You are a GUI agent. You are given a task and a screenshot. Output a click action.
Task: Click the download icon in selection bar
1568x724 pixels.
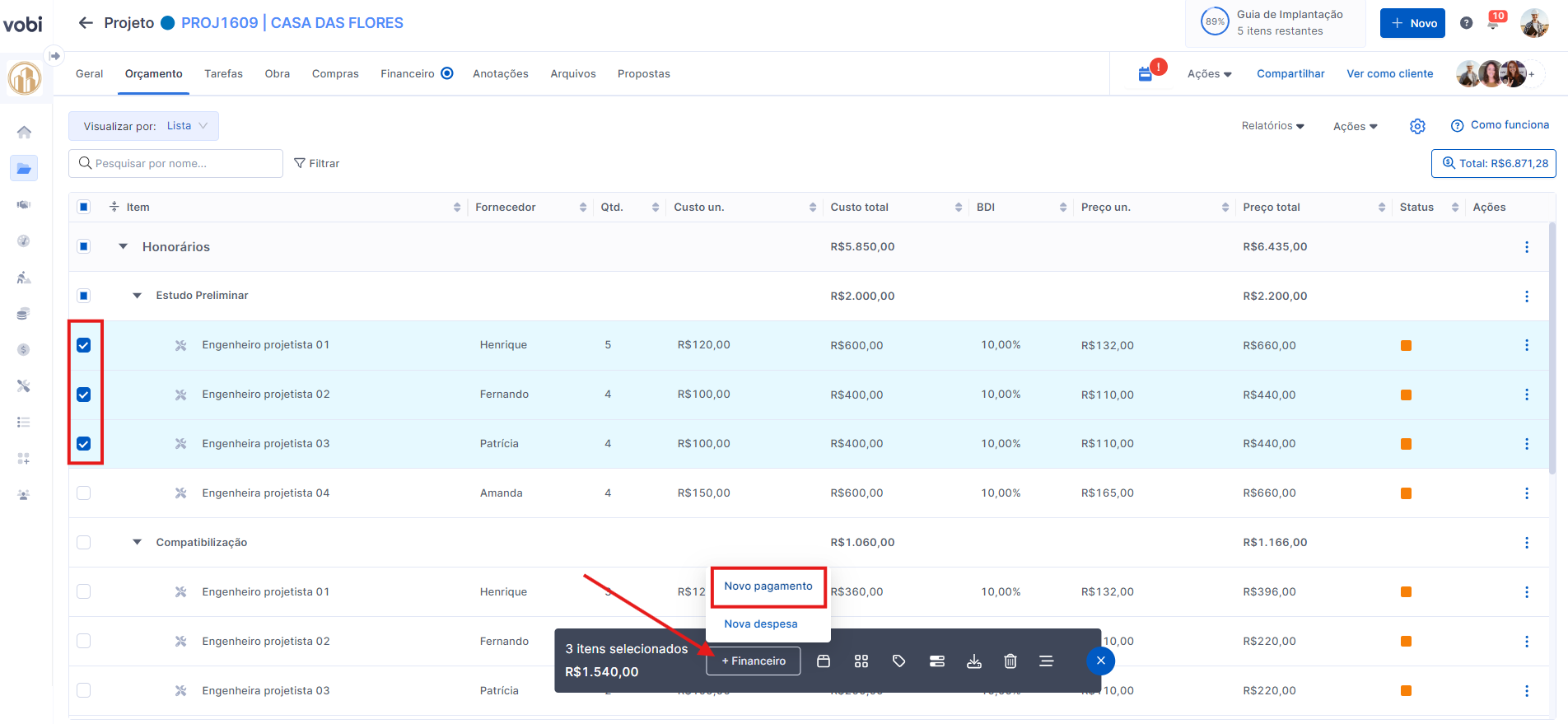pyautogui.click(x=973, y=661)
